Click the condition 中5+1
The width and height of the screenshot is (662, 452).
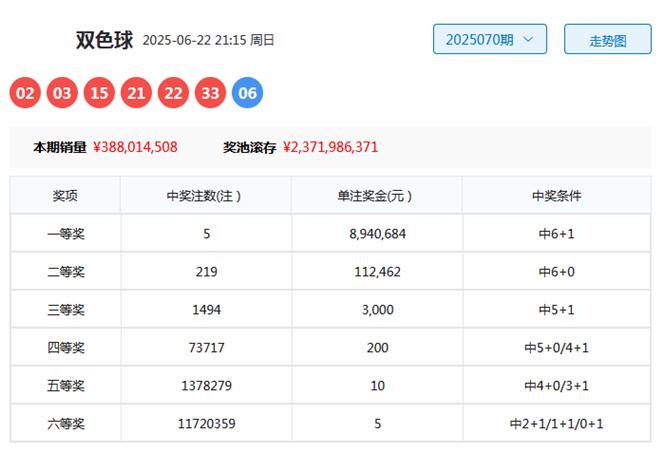[556, 309]
